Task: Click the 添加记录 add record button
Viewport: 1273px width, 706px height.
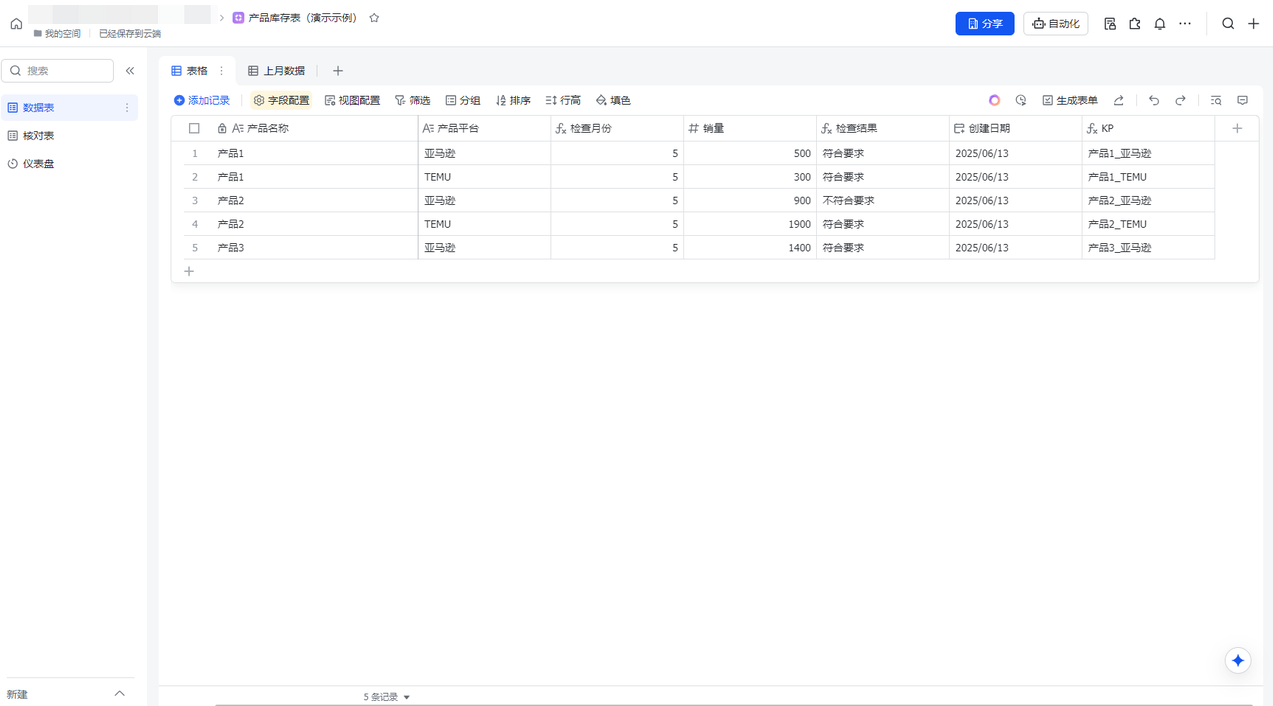Action: (x=202, y=100)
